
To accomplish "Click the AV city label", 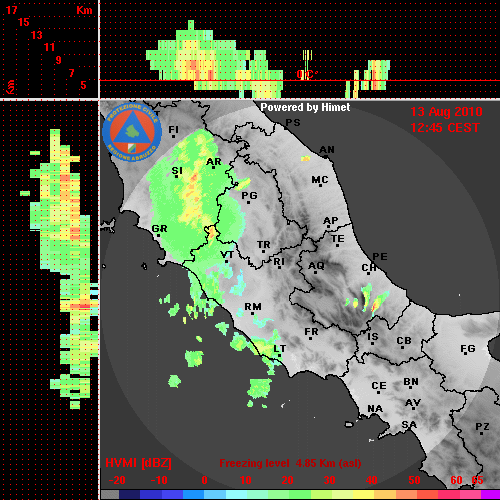I will coord(413,403).
